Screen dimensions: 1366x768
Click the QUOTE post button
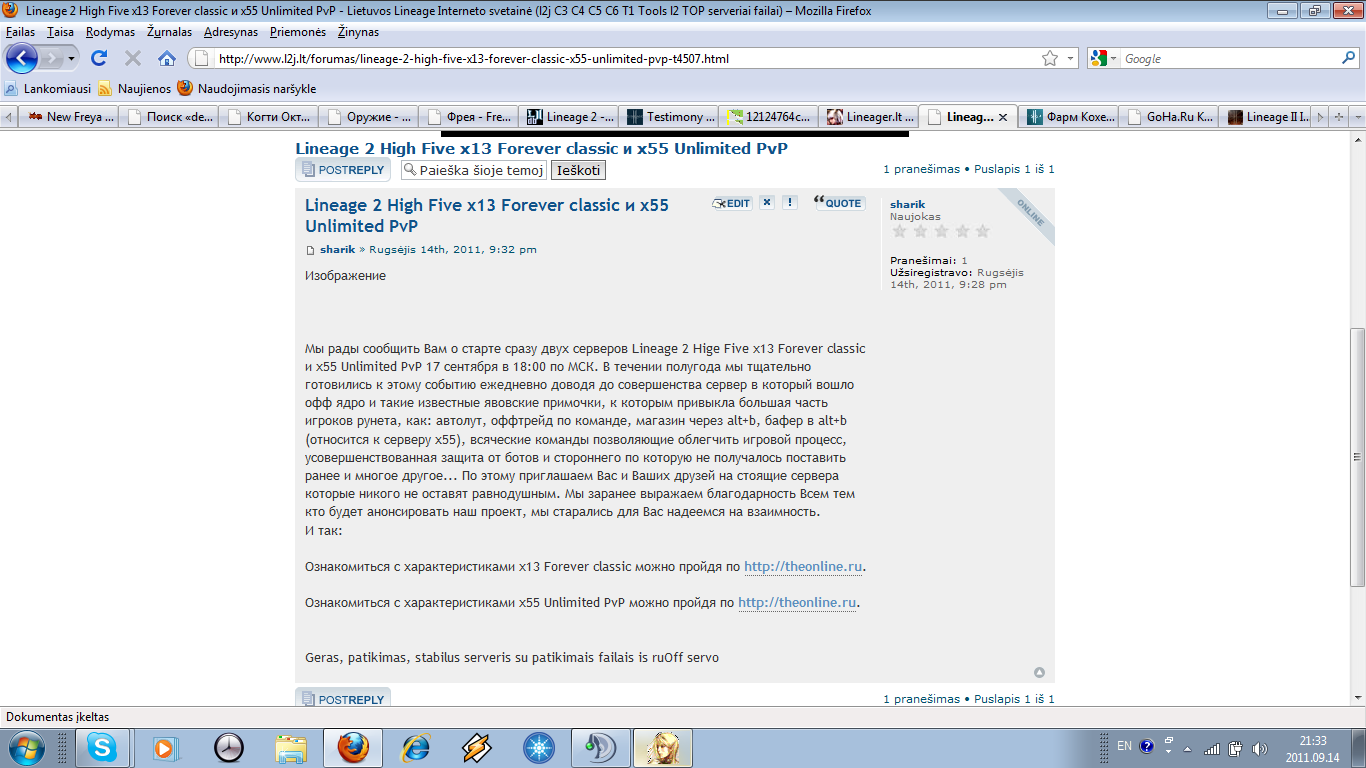point(838,202)
